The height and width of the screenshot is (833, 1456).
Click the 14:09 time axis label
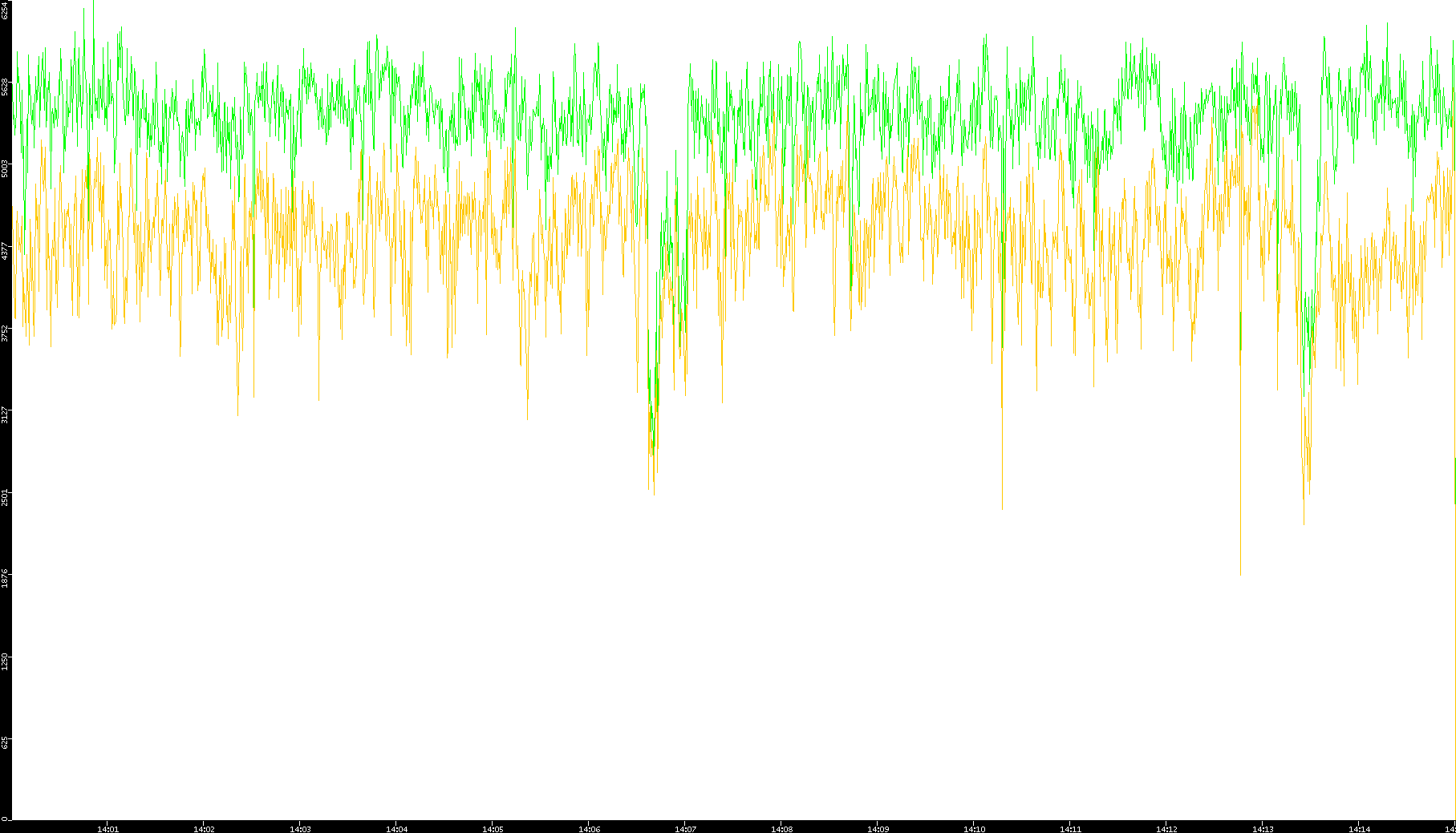click(x=878, y=829)
